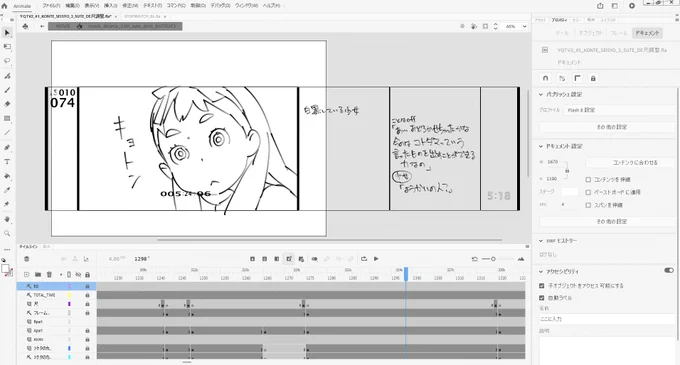
Task: Click the Insert Keyframe icon
Action: coord(252,259)
